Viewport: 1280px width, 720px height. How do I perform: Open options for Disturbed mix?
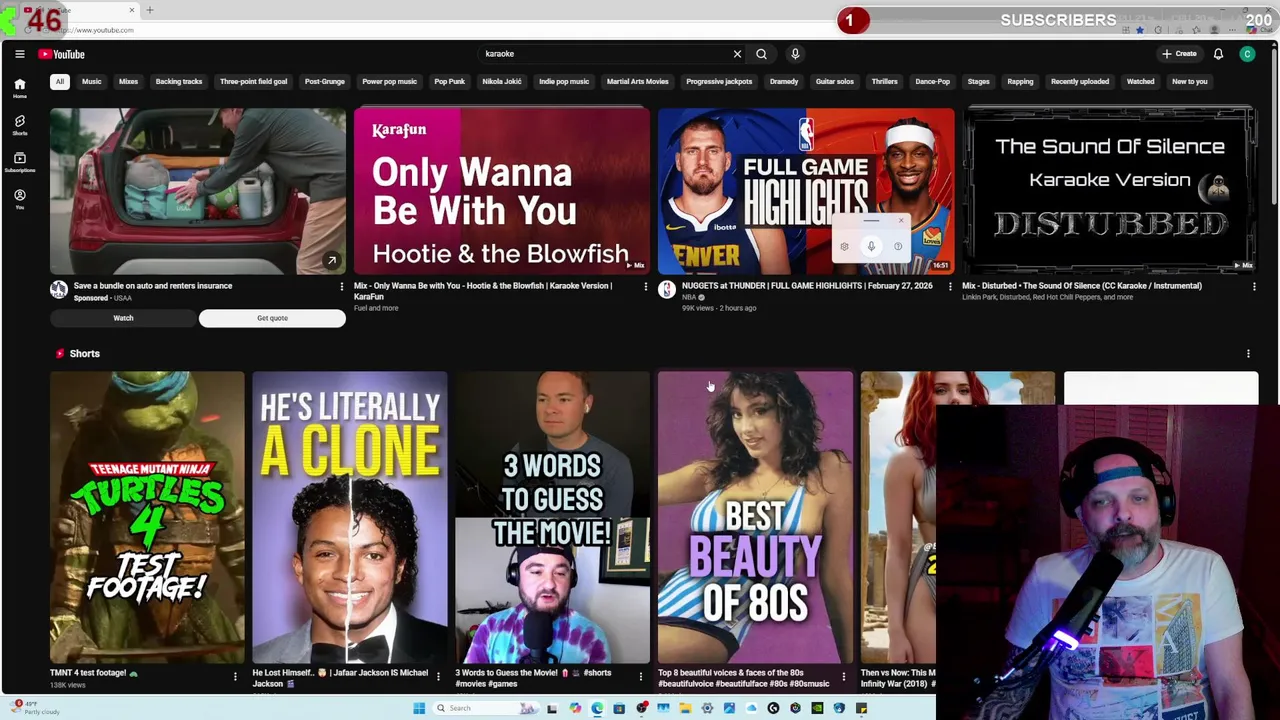(1254, 287)
